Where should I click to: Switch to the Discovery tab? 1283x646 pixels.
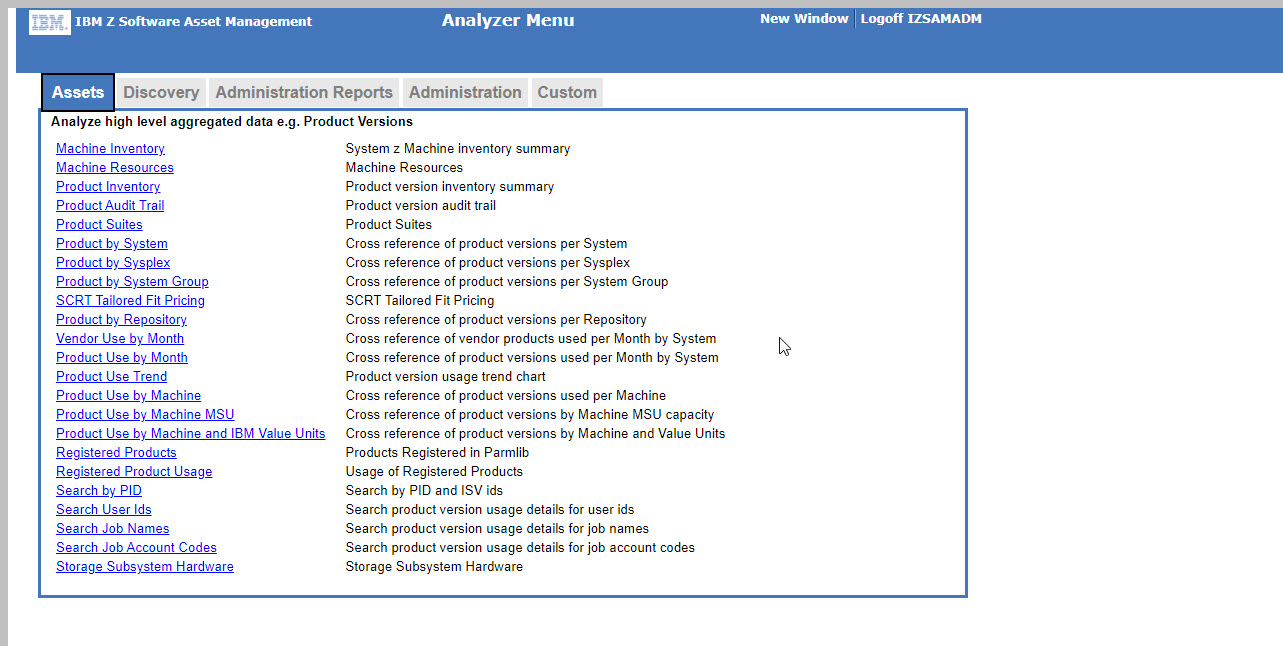(160, 92)
